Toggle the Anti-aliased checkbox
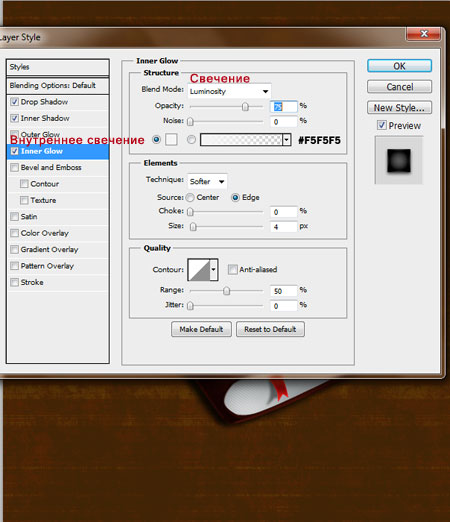Screen dimensions: 450x522 point(233,269)
